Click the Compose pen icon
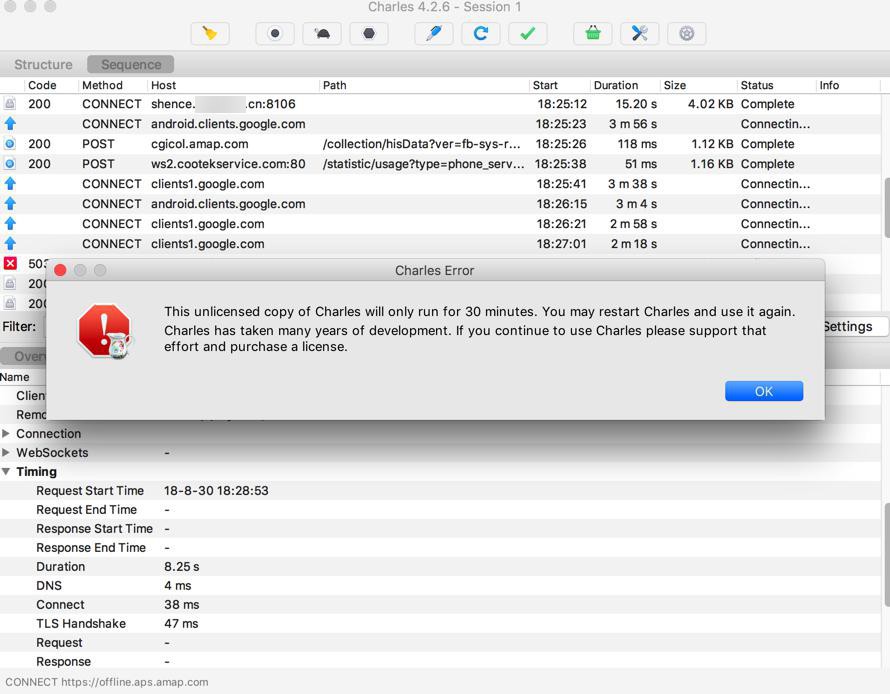 tap(434, 33)
